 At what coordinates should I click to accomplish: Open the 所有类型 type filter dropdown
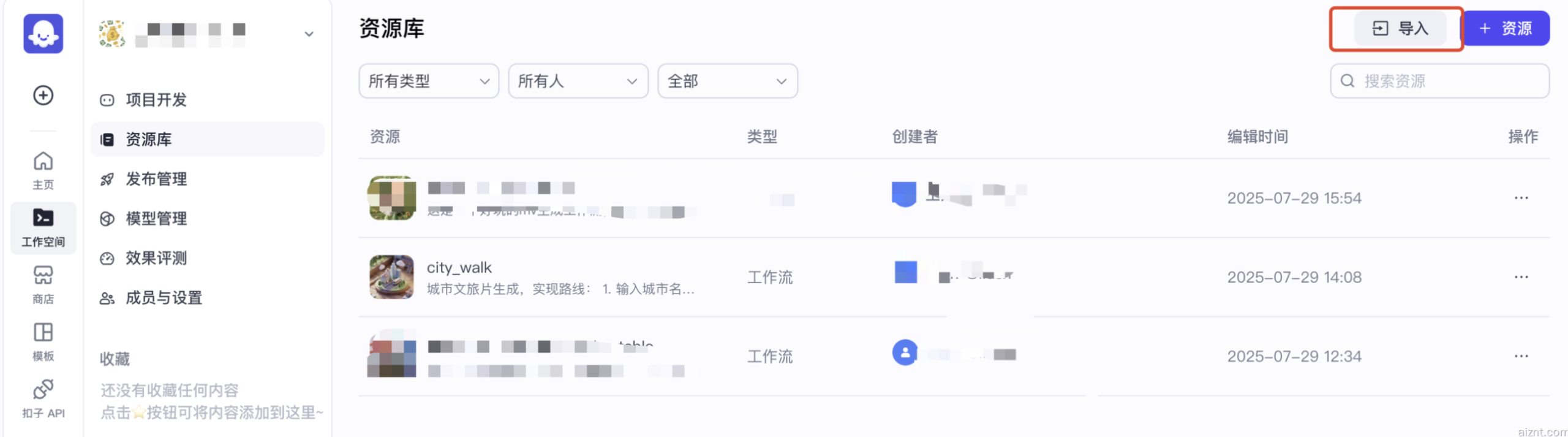428,81
